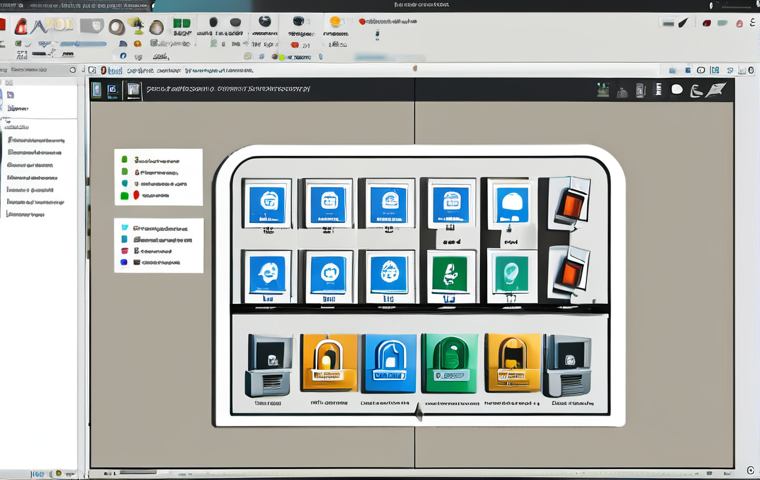Image resolution: width=760 pixels, height=480 pixels.
Task: Click the right orange padlock tile
Action: click(x=512, y=363)
